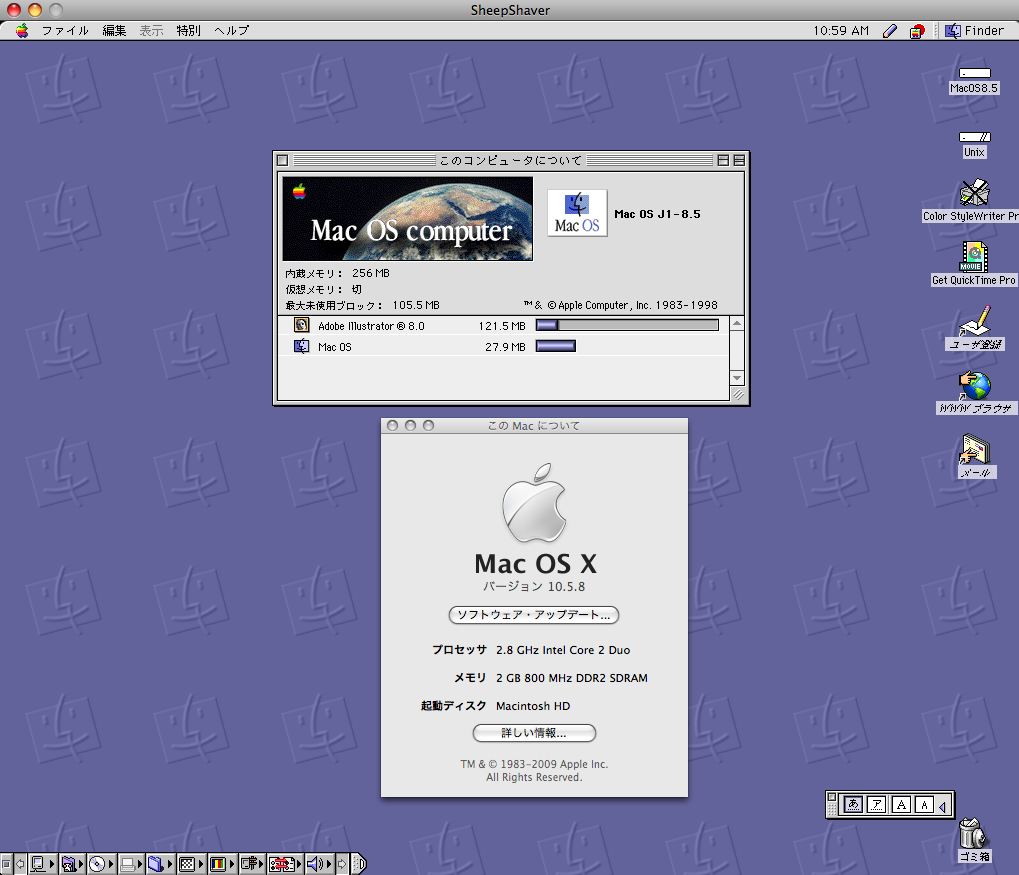Open the MacOS8.5 disk icon
The height and width of the screenshot is (875, 1019).
point(974,73)
